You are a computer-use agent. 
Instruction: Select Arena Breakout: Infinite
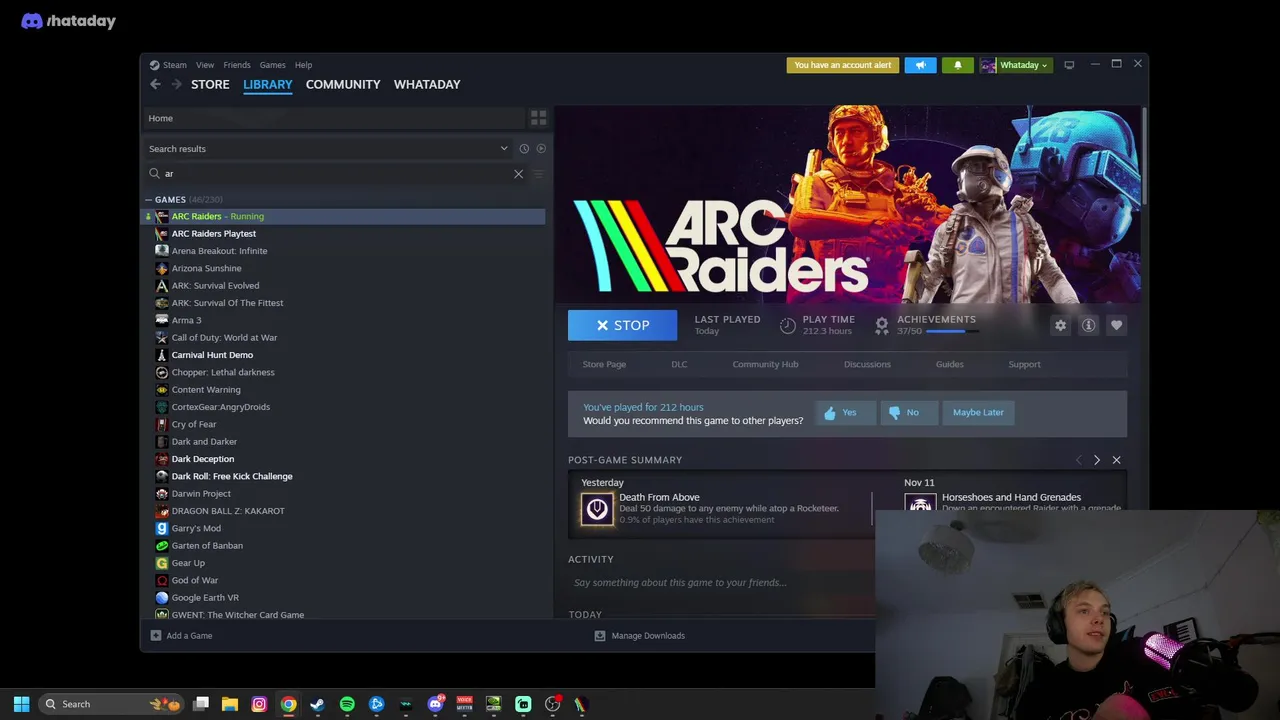click(219, 251)
